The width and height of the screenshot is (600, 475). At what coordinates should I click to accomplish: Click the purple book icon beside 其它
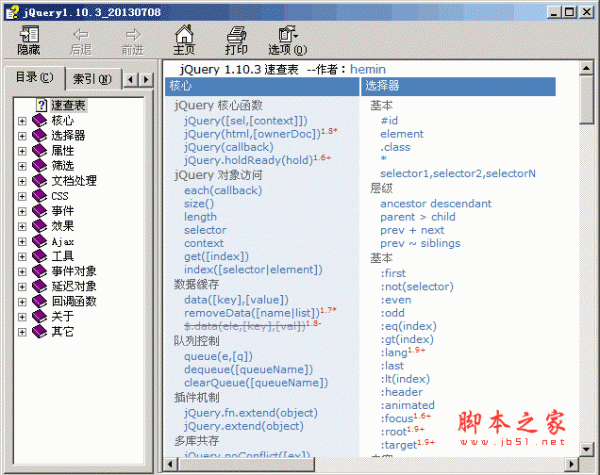[39, 331]
